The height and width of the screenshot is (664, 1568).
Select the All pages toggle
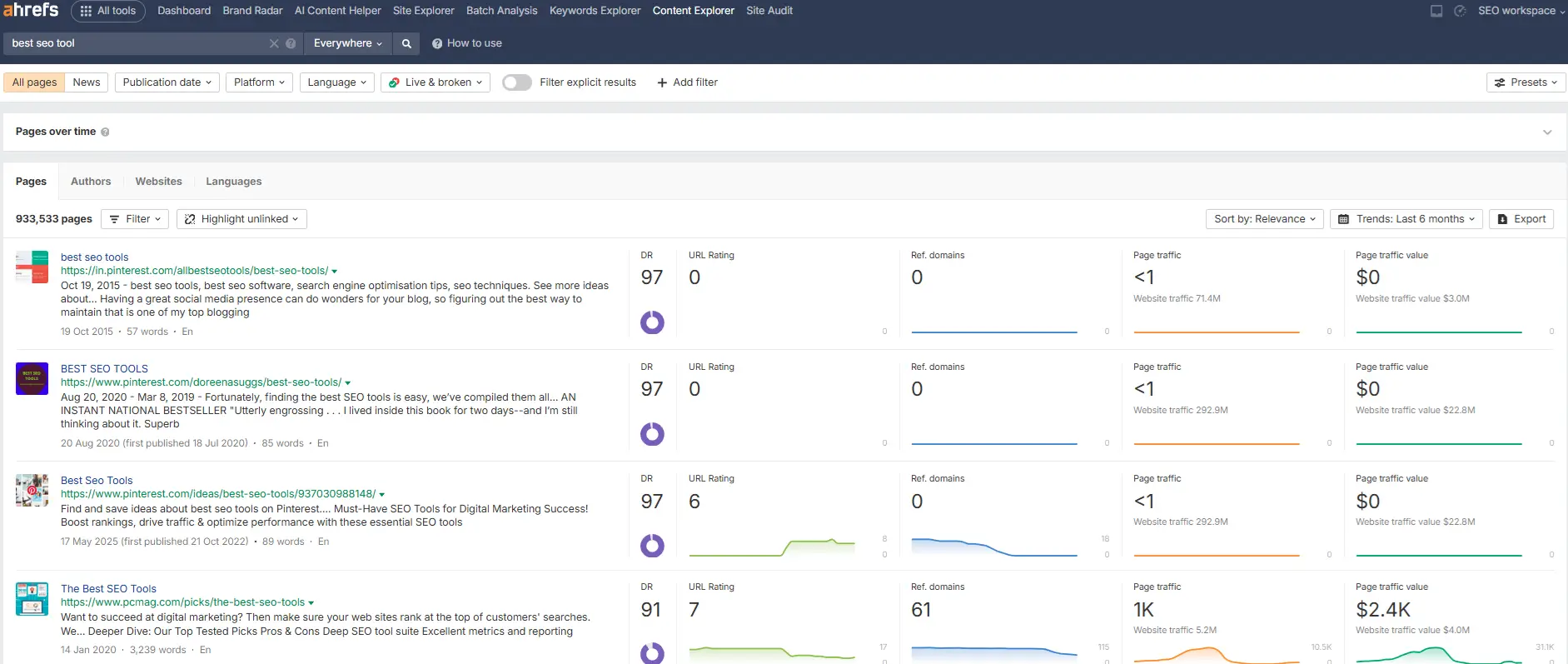[34, 82]
